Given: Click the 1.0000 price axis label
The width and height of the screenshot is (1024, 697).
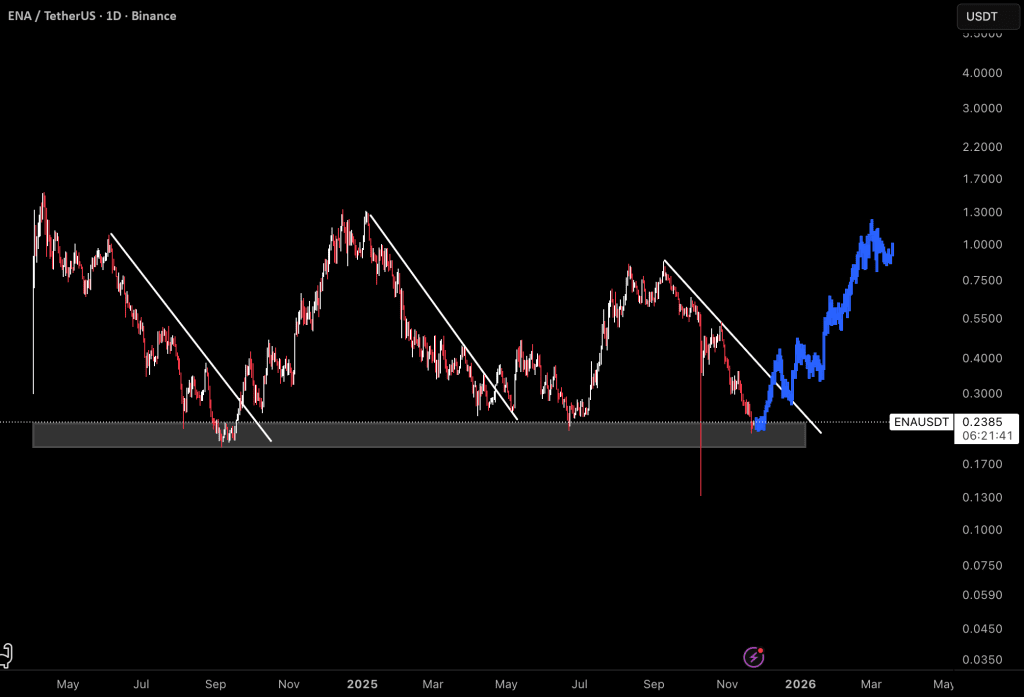Looking at the screenshot, I should [980, 245].
